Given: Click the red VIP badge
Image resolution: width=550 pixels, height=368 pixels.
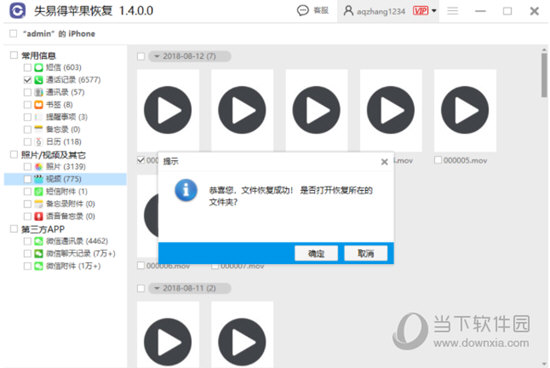Looking at the screenshot, I should 421,11.
